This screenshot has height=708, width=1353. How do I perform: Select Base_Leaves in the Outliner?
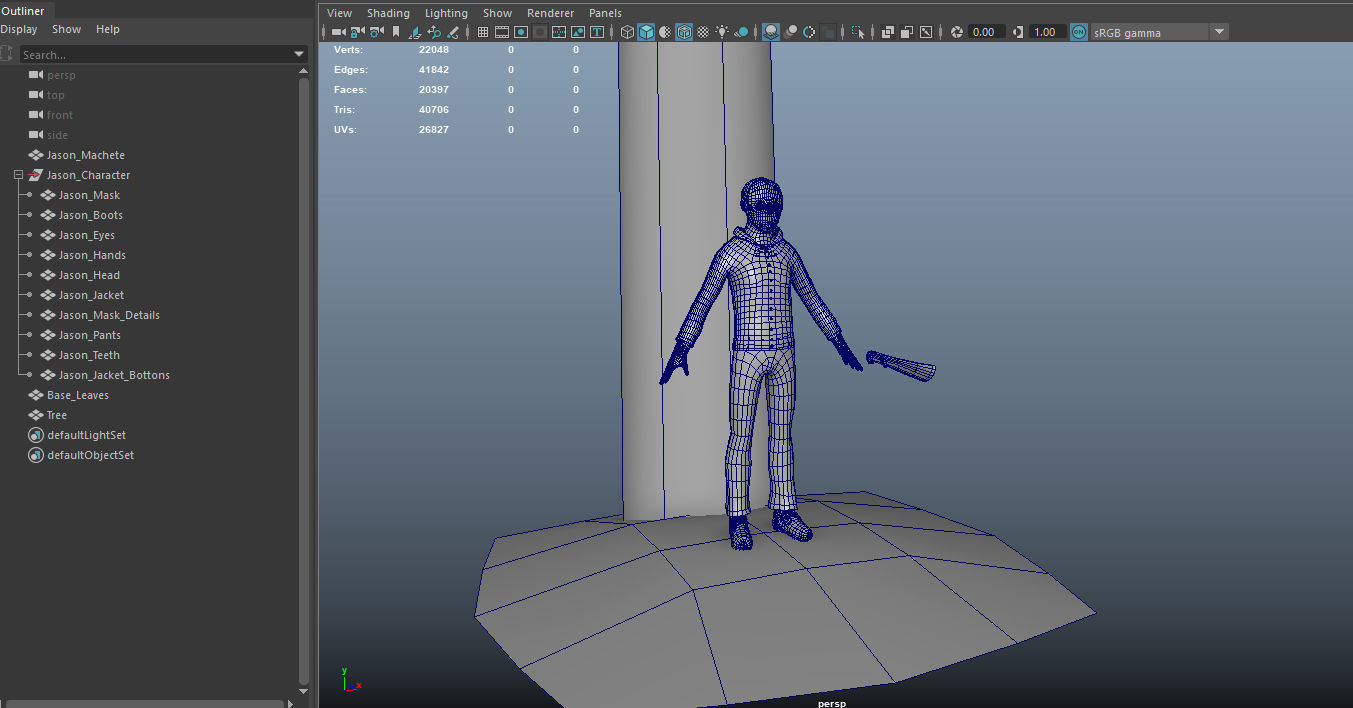coord(78,395)
